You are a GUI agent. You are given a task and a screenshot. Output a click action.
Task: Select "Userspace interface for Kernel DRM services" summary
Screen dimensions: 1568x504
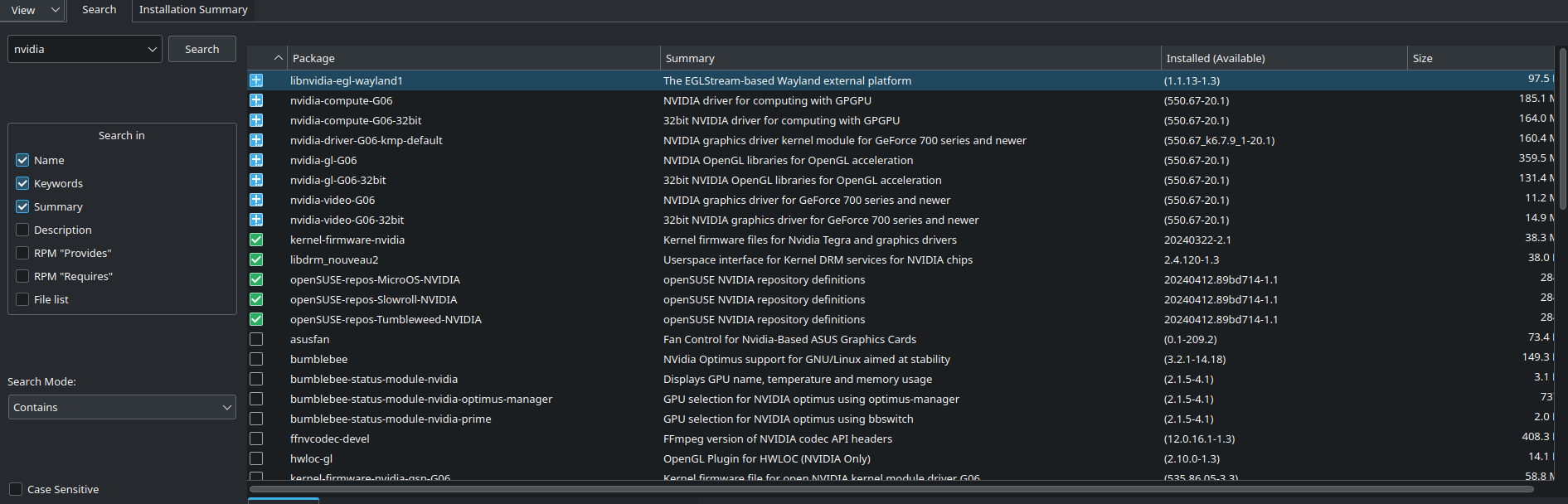pyautogui.click(x=818, y=259)
